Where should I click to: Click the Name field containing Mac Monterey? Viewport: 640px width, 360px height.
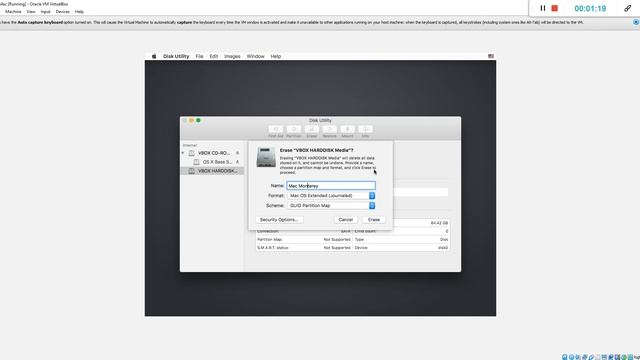click(331, 186)
